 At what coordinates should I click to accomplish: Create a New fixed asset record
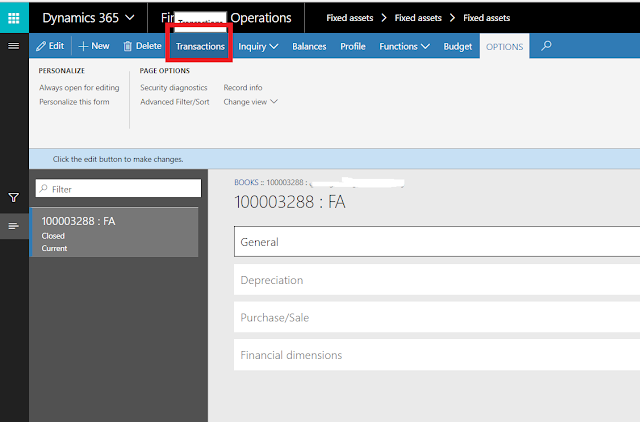pos(94,46)
